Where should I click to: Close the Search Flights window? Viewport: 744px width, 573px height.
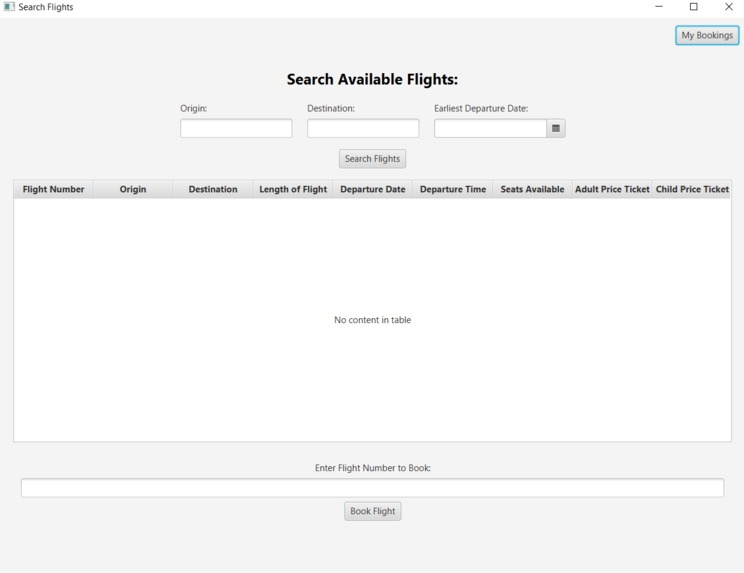729,7
